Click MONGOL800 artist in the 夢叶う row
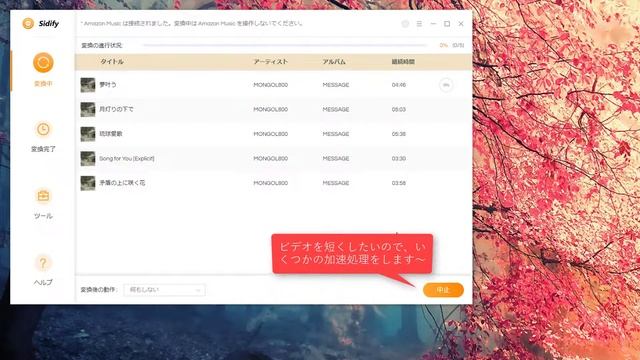This screenshot has height=360, width=640. click(271, 85)
